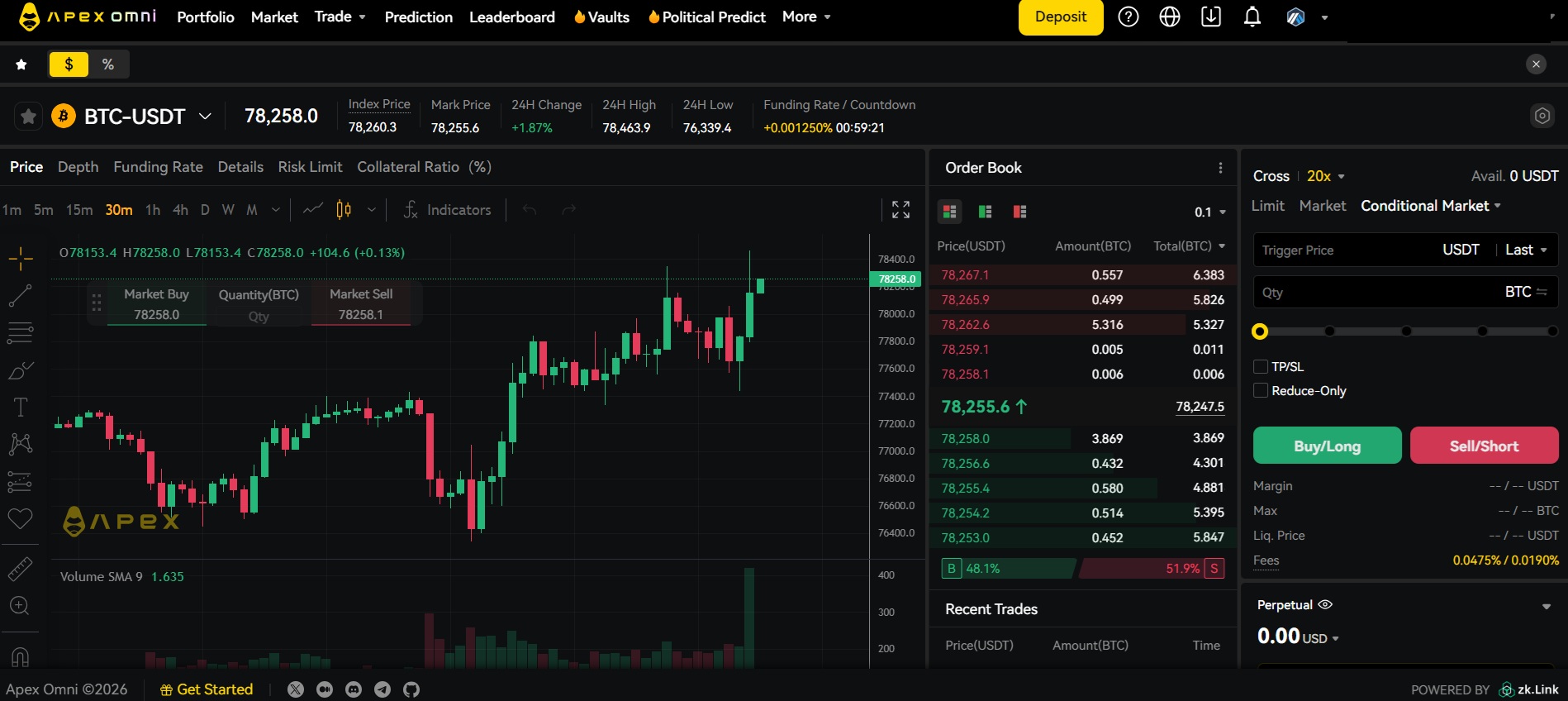Click the heart favorites drawing icon
This screenshot has width=1568, height=701.
[21, 519]
